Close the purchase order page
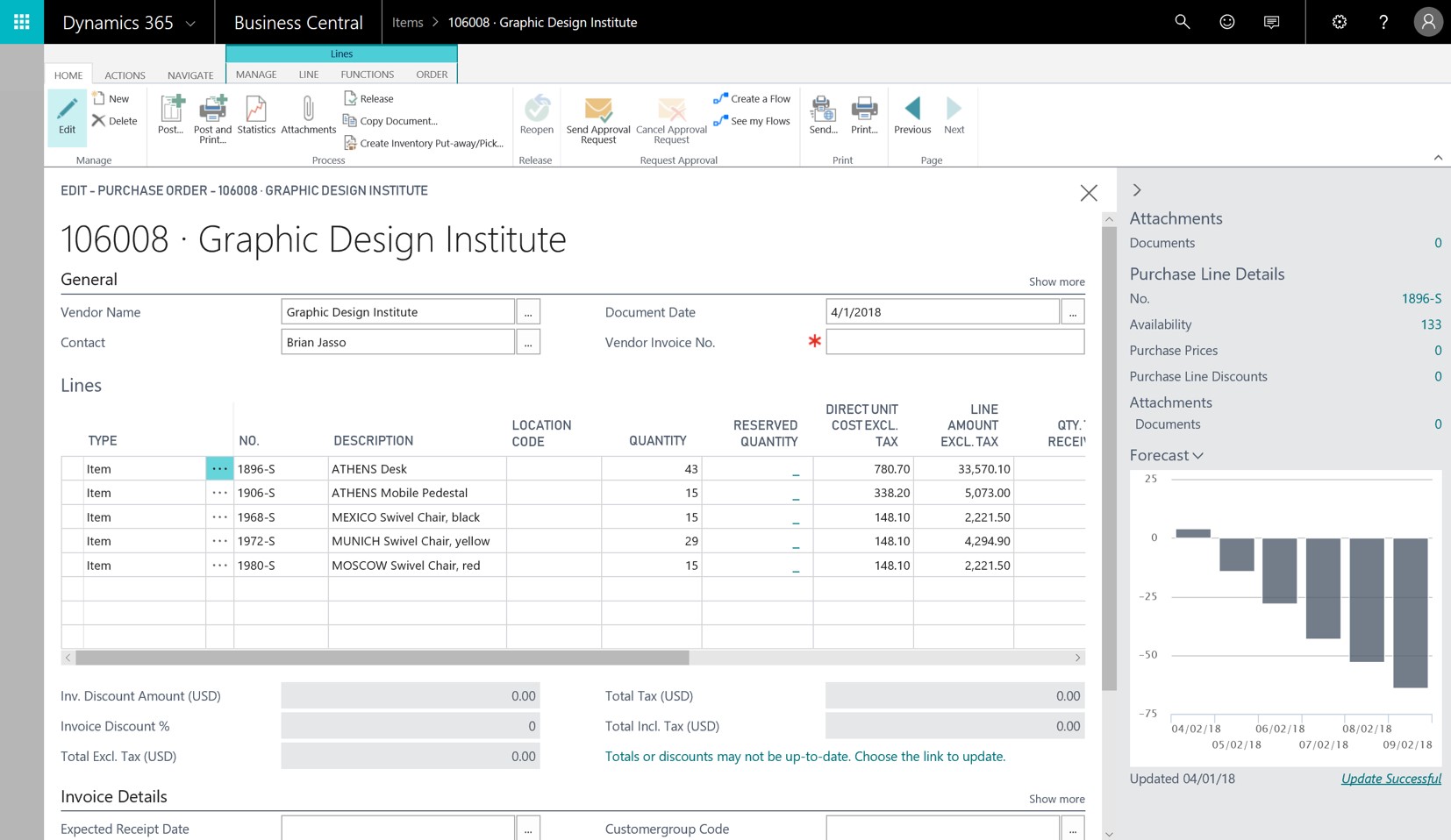 [x=1089, y=193]
